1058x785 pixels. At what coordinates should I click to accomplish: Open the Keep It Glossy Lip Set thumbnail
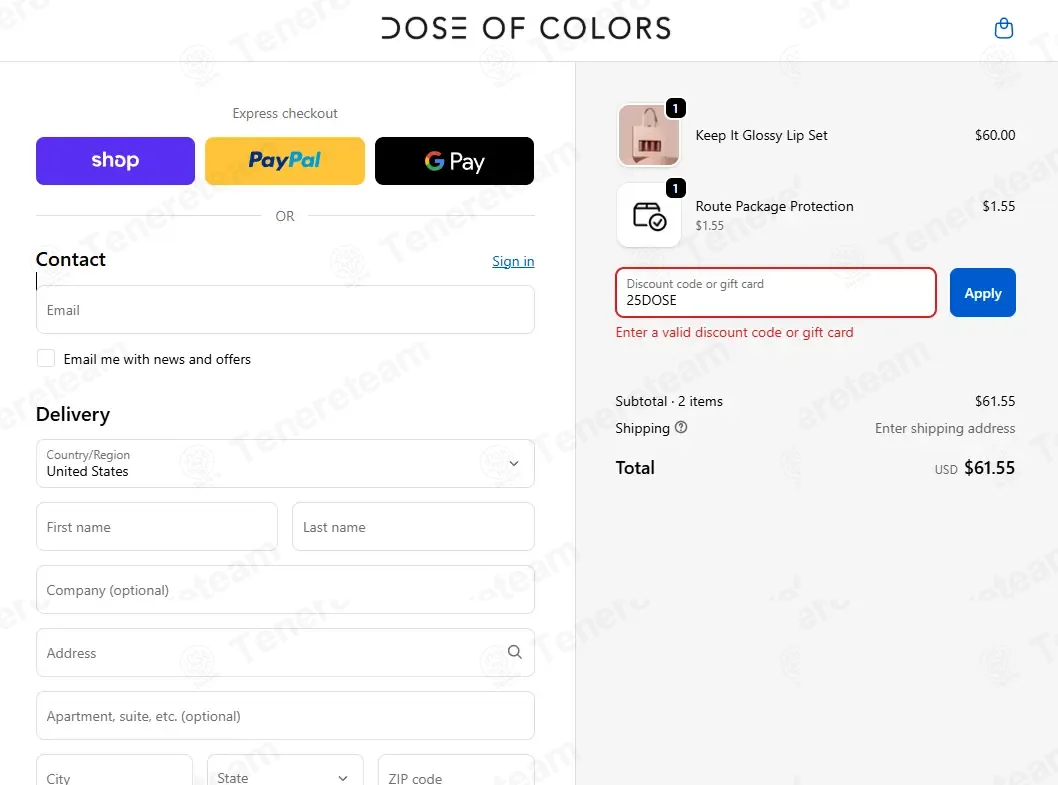click(x=649, y=135)
